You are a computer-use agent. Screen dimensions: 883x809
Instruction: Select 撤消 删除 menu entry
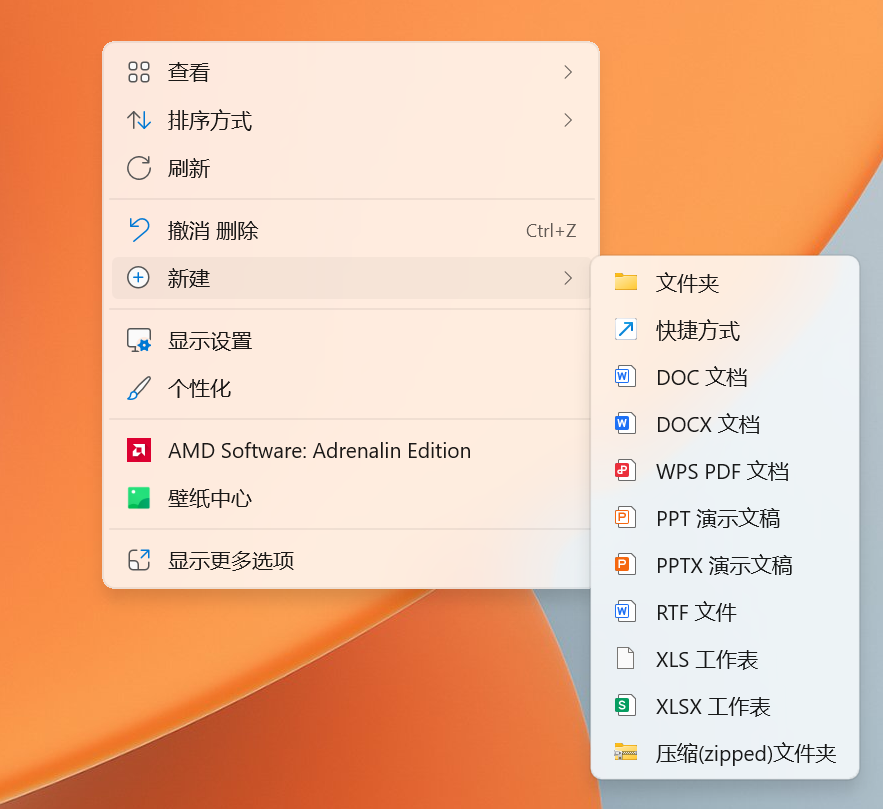coord(212,231)
